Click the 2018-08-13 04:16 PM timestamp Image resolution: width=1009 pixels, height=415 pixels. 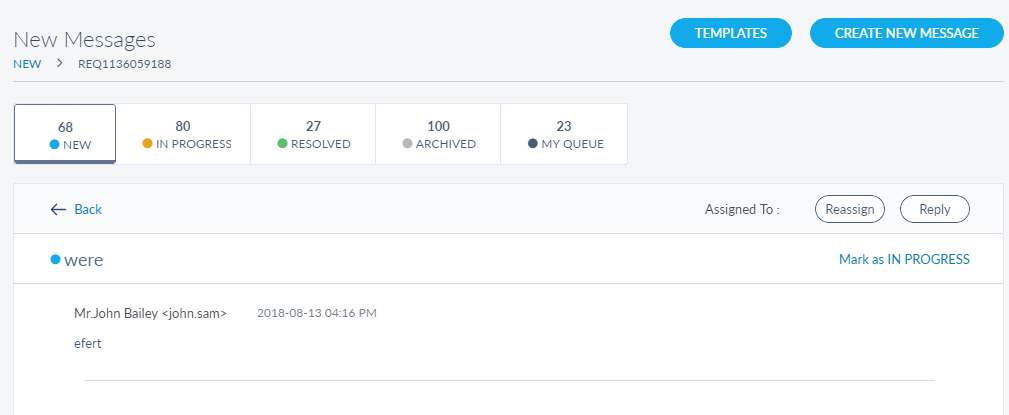[316, 313]
